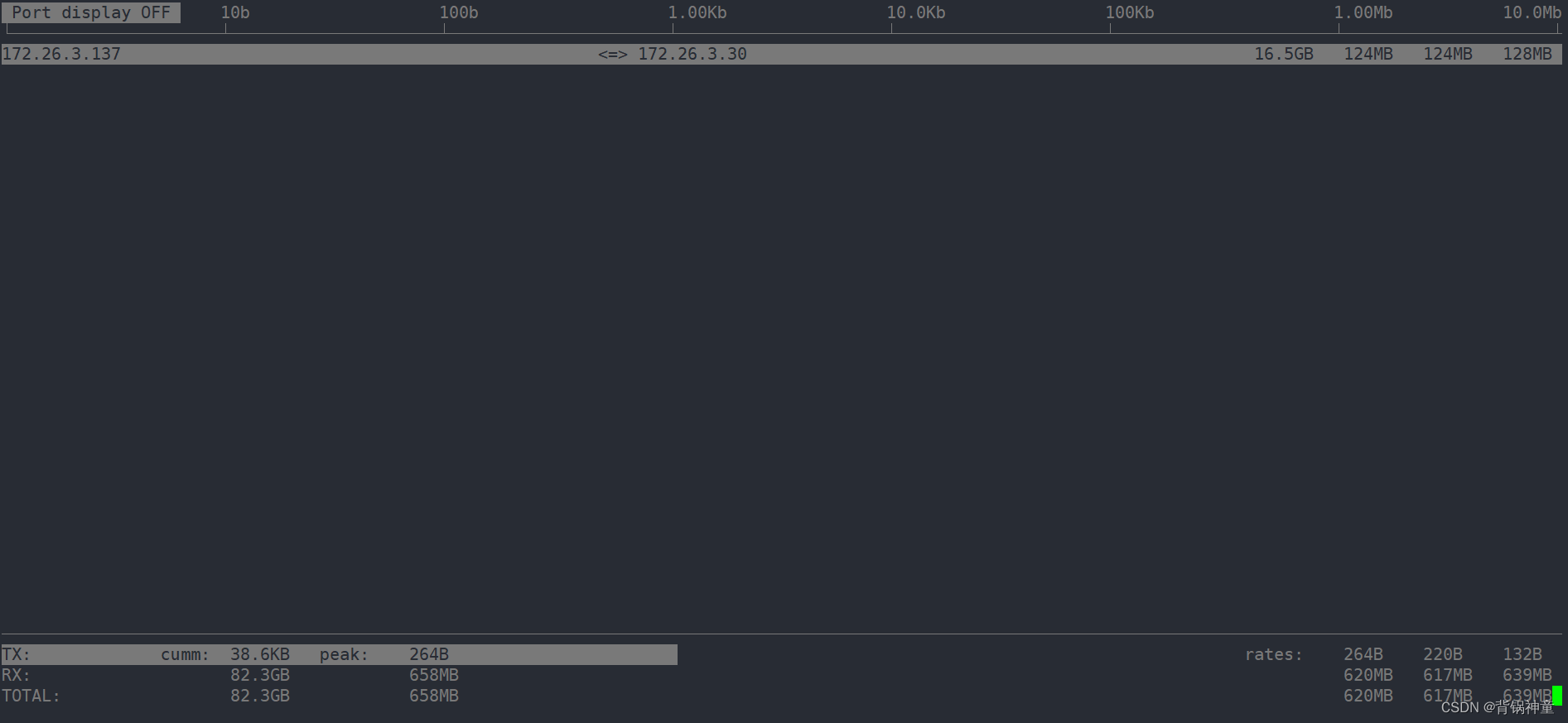Select destination host 172.26.3.30
Screen dimensions: 1568x723
[692, 54]
